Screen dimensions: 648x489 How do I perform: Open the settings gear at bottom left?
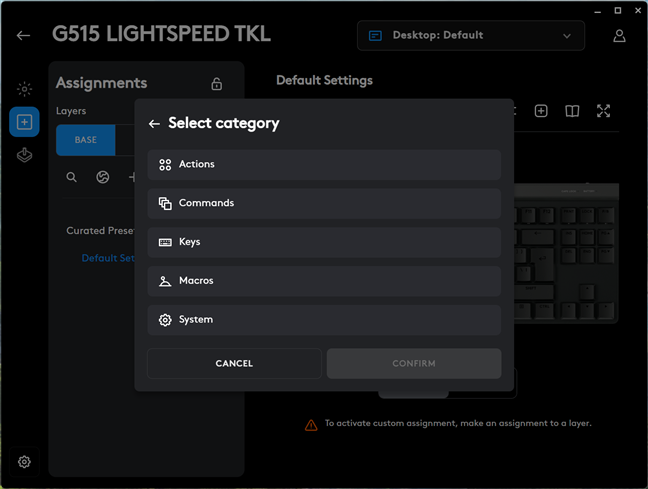[x=24, y=462]
